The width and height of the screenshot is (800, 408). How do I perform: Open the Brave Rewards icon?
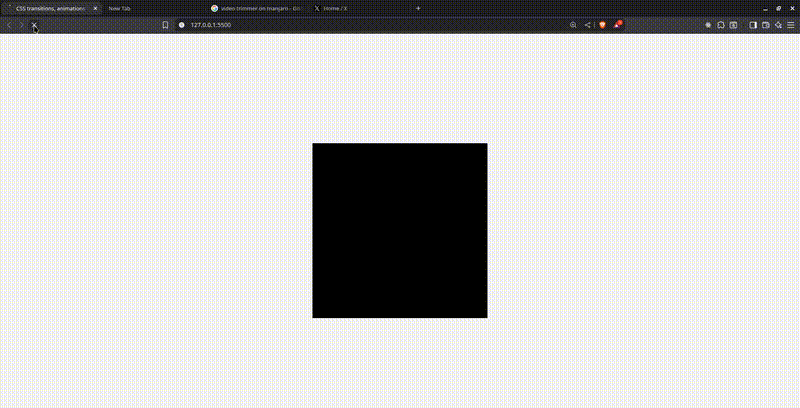(x=618, y=24)
